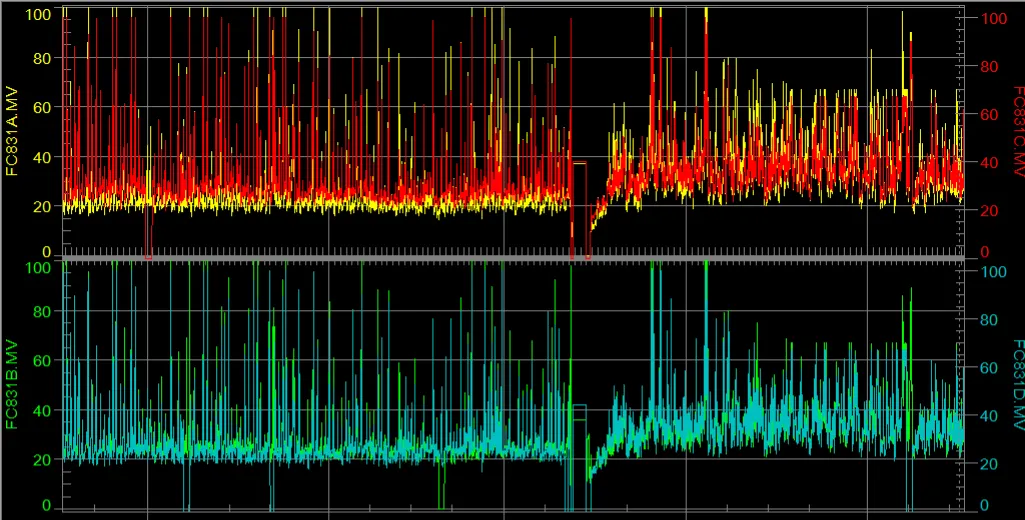The image size is (1025, 520).
Task: Click the 40 tick on the green FC831B.MV axis
Action: pos(42,410)
